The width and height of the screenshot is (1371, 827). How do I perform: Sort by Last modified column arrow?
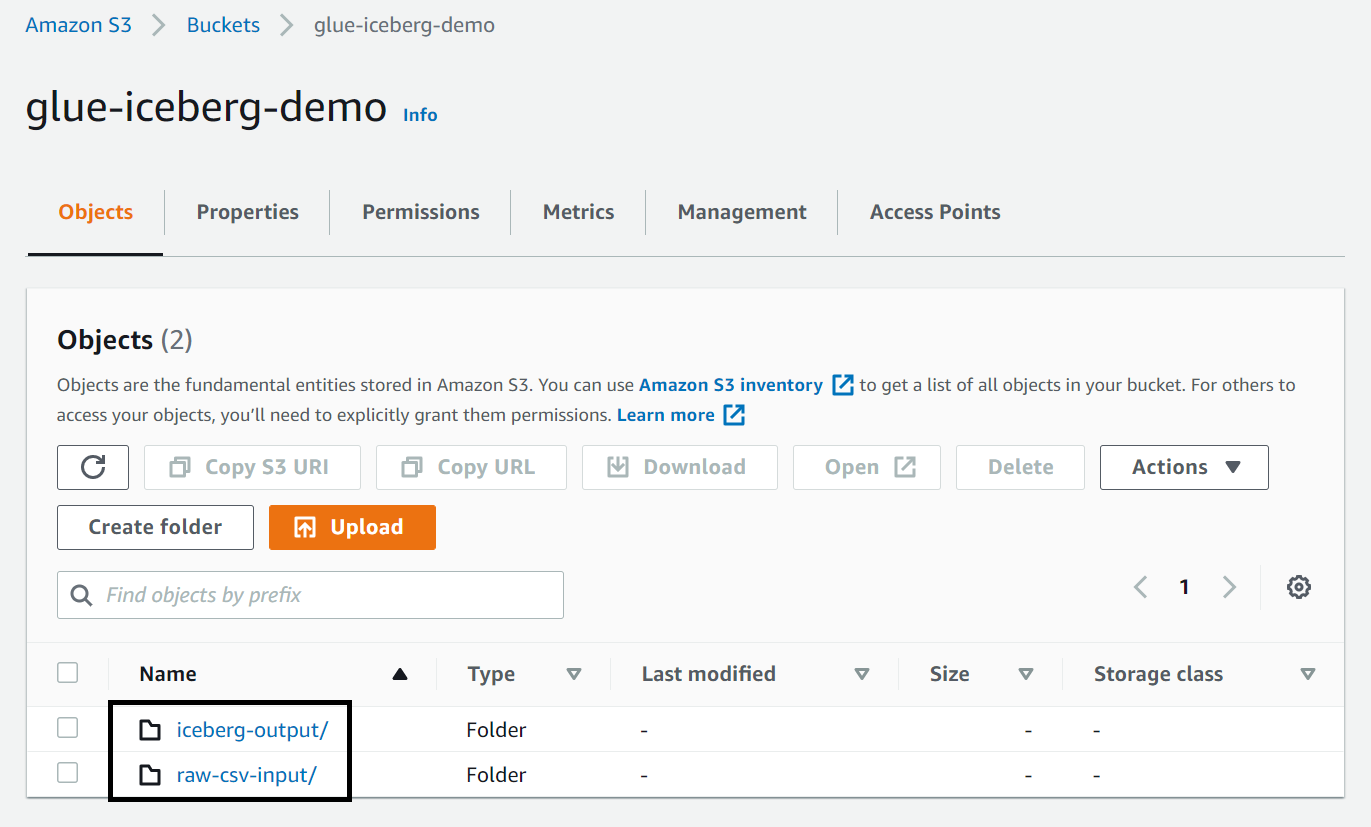click(x=862, y=674)
